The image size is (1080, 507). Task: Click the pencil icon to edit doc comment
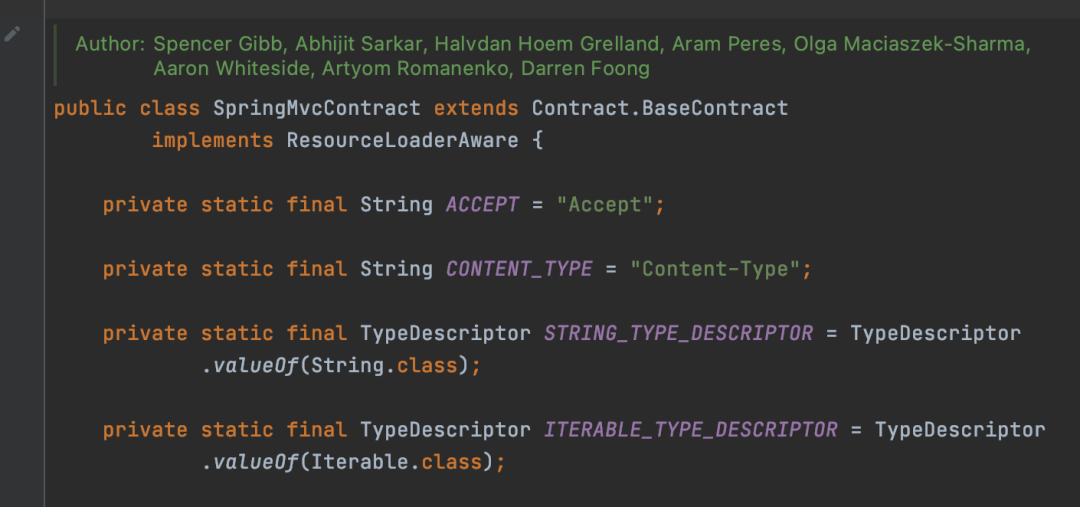coord(12,34)
